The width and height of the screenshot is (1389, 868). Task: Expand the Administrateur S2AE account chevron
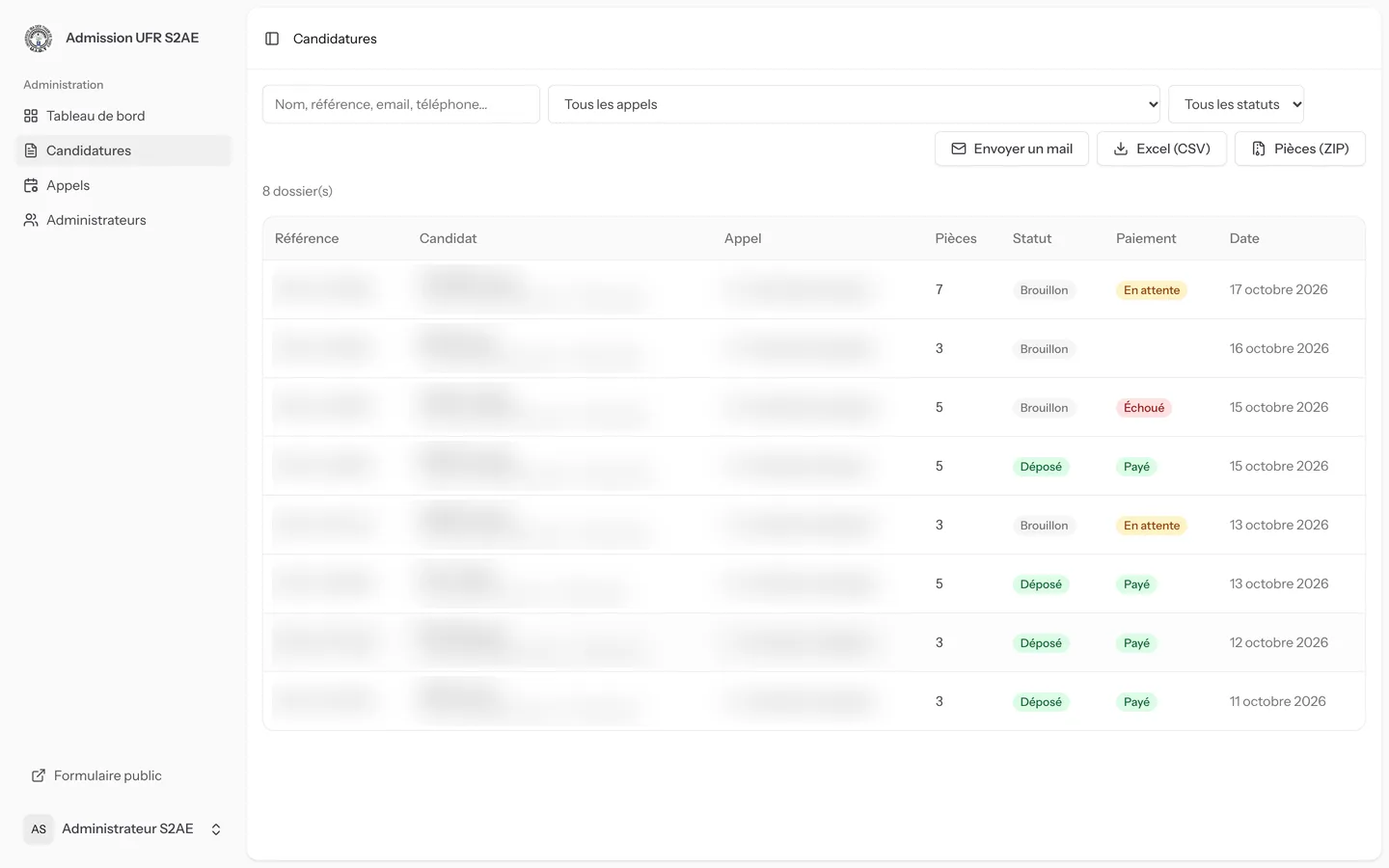pyautogui.click(x=216, y=829)
